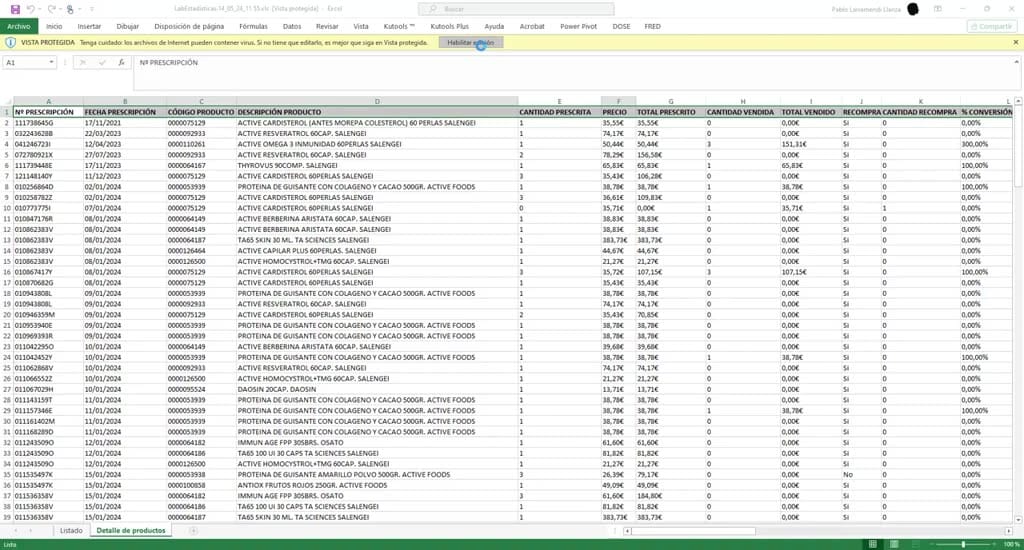Click the Undo arrow icon
Image resolution: width=1024 pixels, height=550 pixels.
click(30, 9)
